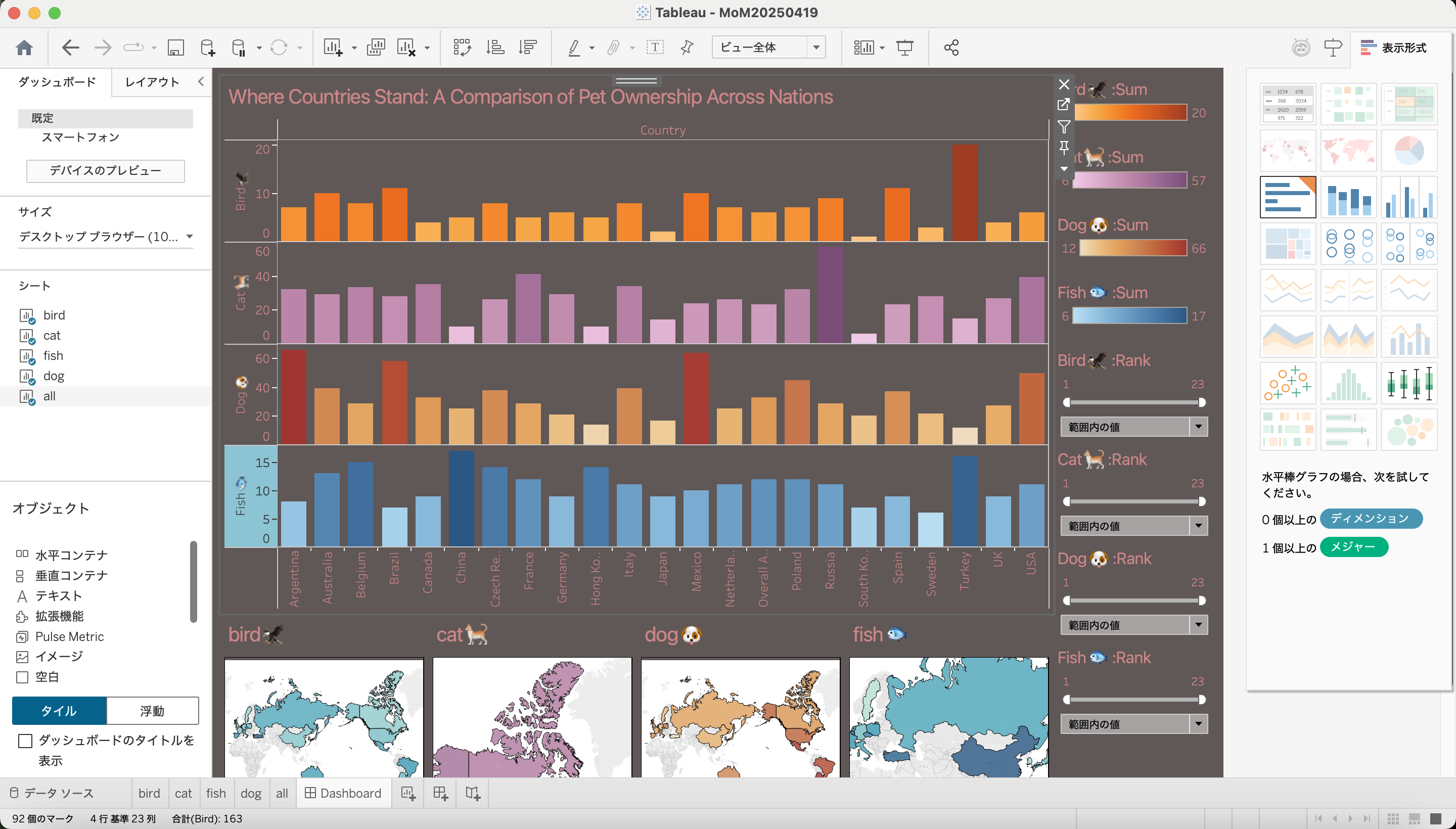This screenshot has width=1456, height=829.
Task: Adjust the Cat Rank slider left handle
Action: [1067, 501]
